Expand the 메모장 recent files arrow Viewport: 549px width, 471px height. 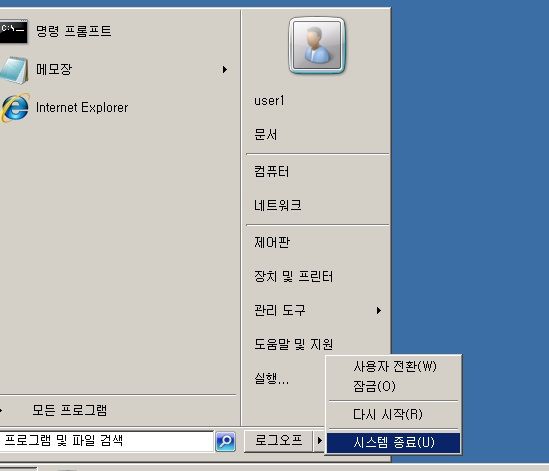(224, 70)
